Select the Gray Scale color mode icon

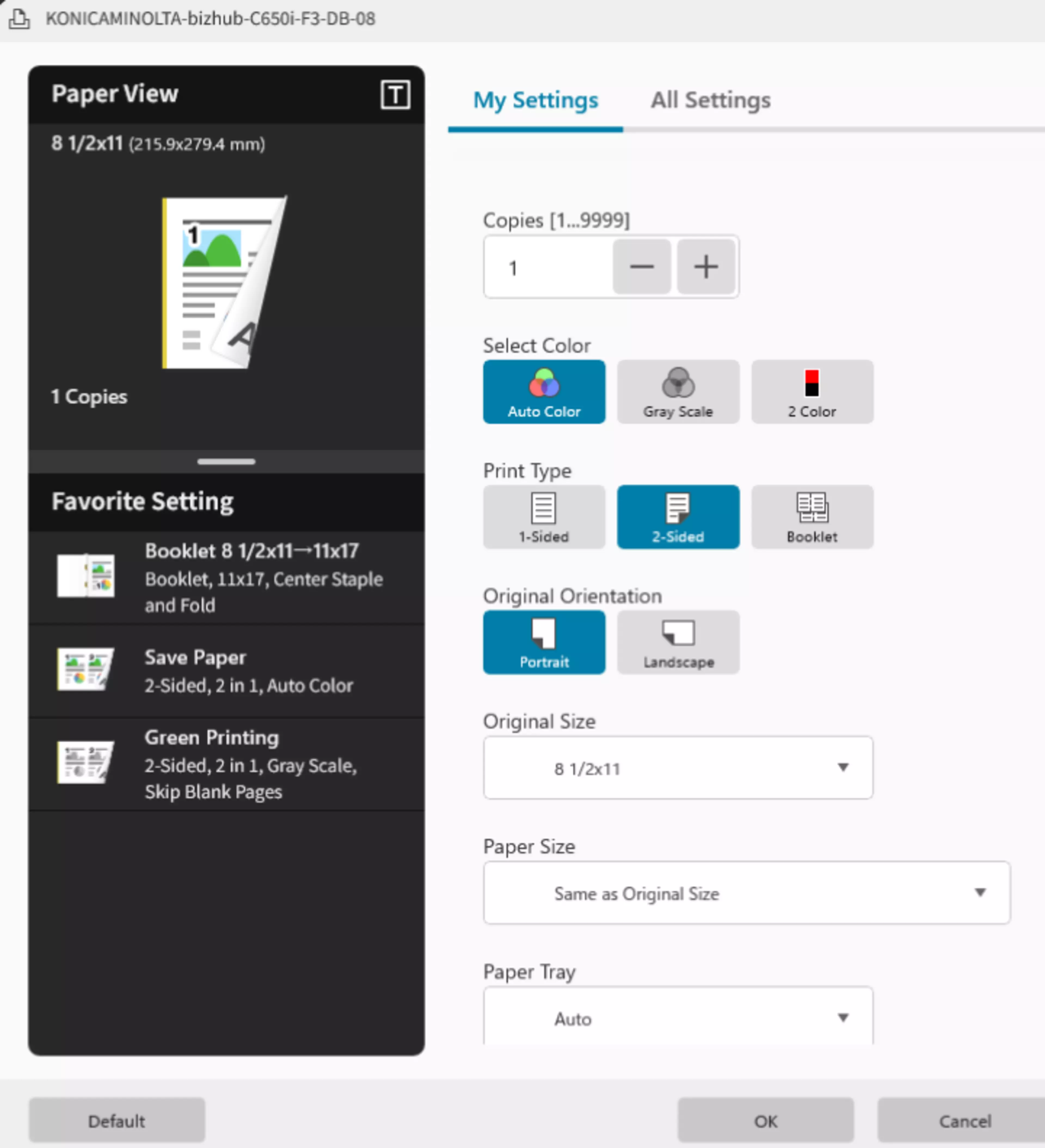point(677,392)
